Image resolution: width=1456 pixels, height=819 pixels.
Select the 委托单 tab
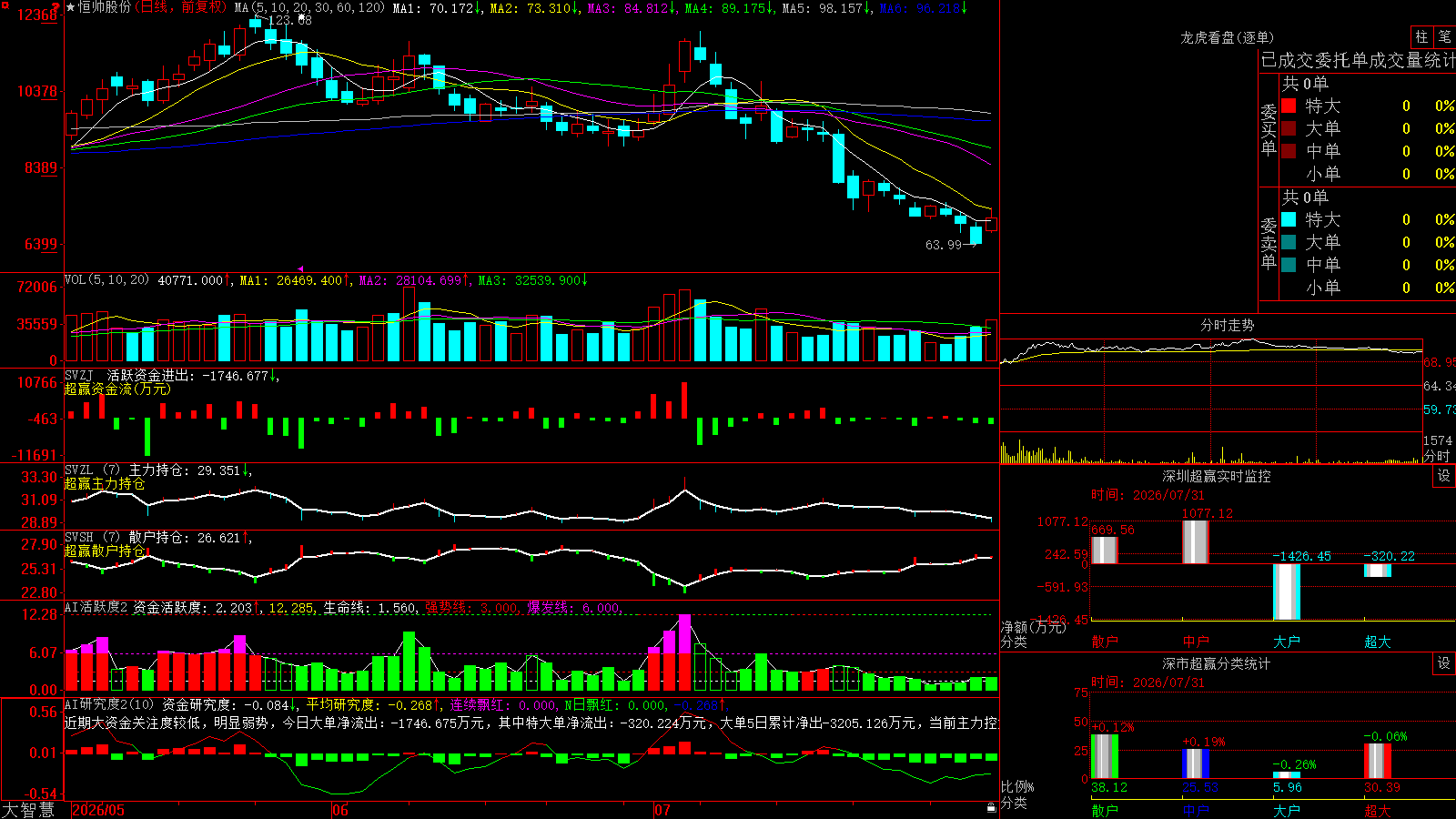click(x=1342, y=61)
